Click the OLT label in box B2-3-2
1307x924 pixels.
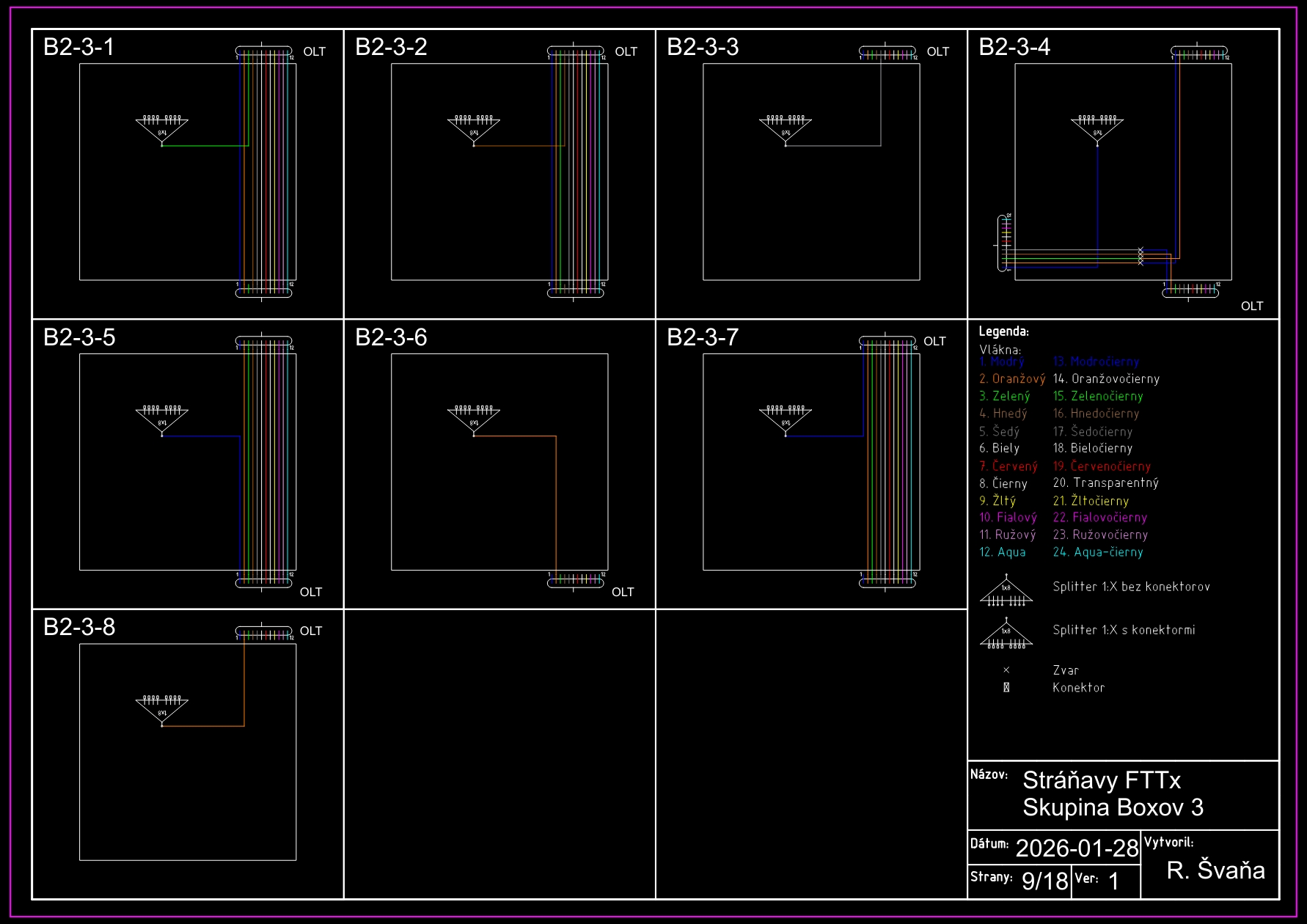(626, 52)
